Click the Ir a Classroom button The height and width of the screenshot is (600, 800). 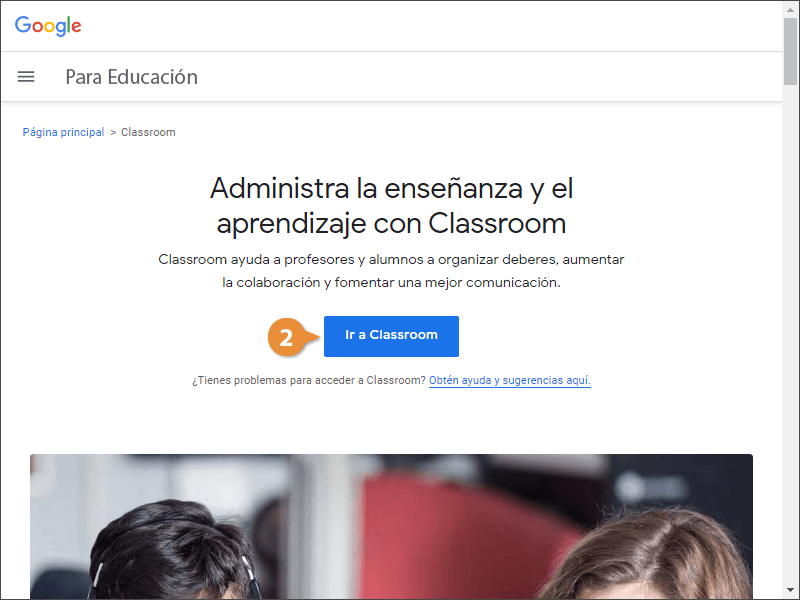(391, 336)
